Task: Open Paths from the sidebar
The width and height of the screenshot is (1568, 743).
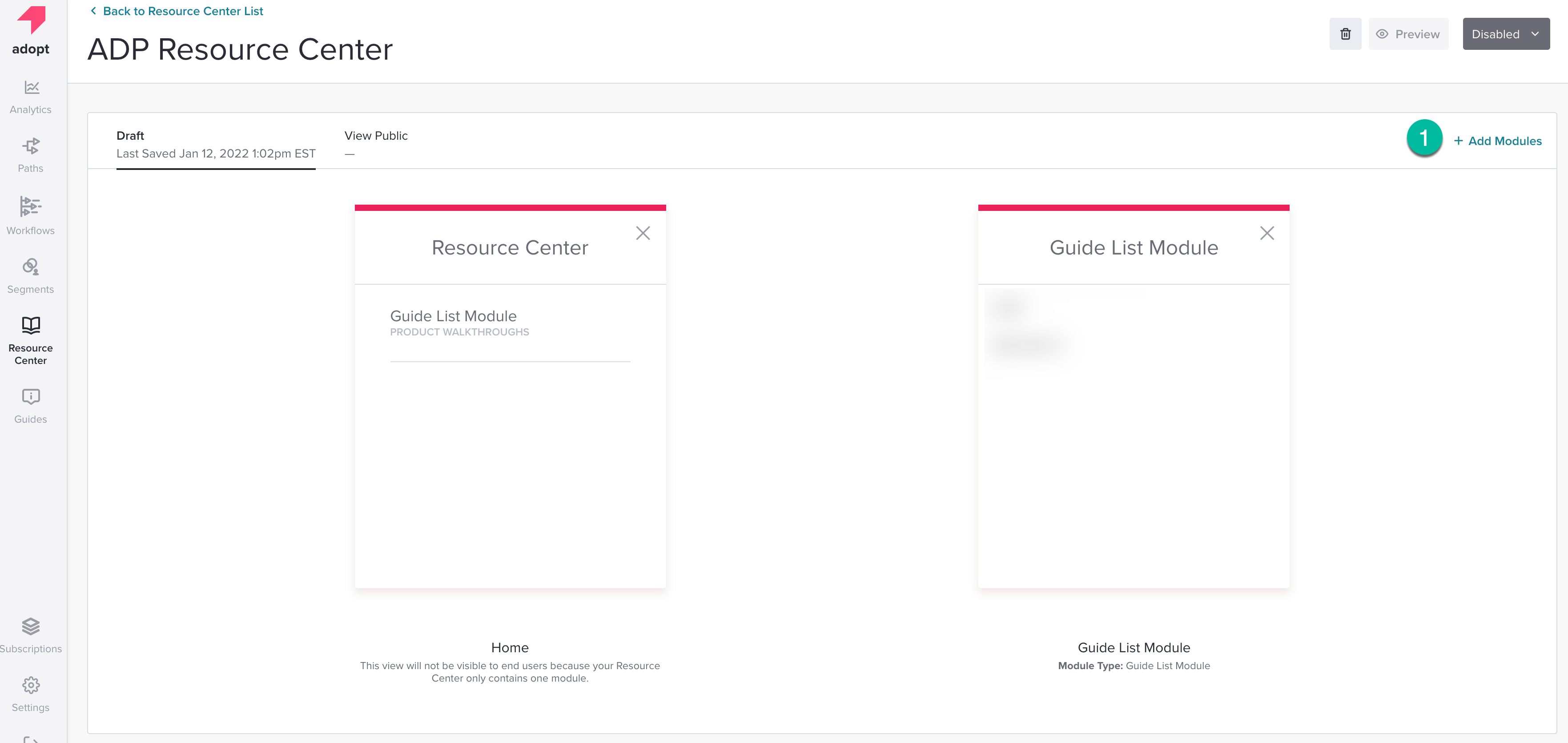Action: (x=30, y=155)
